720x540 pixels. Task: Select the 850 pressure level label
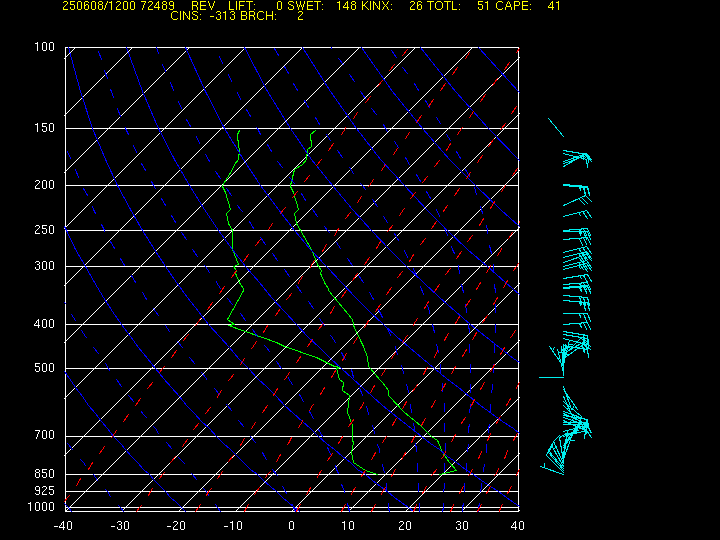[45, 473]
